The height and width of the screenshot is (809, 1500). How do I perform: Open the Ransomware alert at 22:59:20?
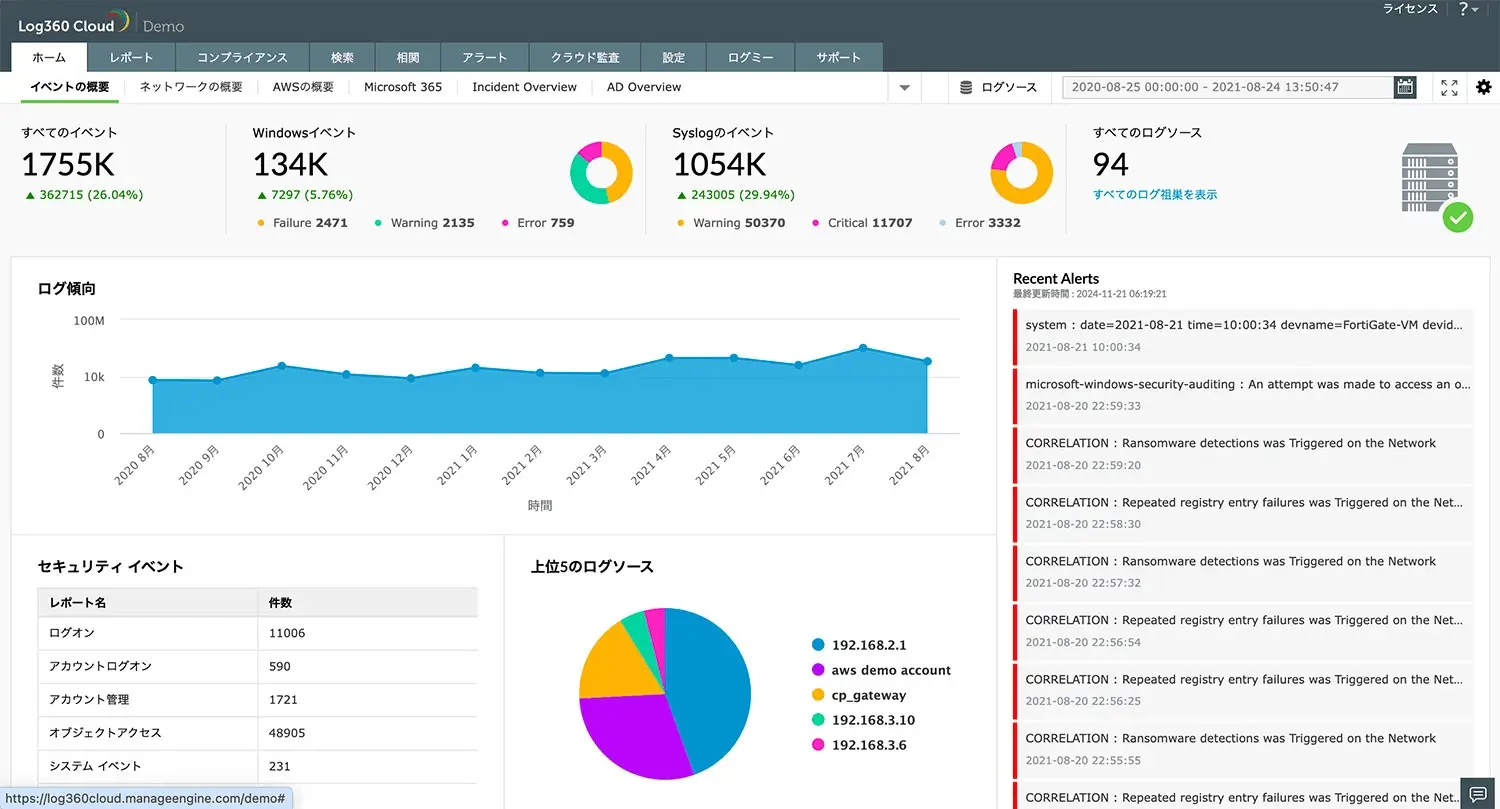click(x=1243, y=453)
